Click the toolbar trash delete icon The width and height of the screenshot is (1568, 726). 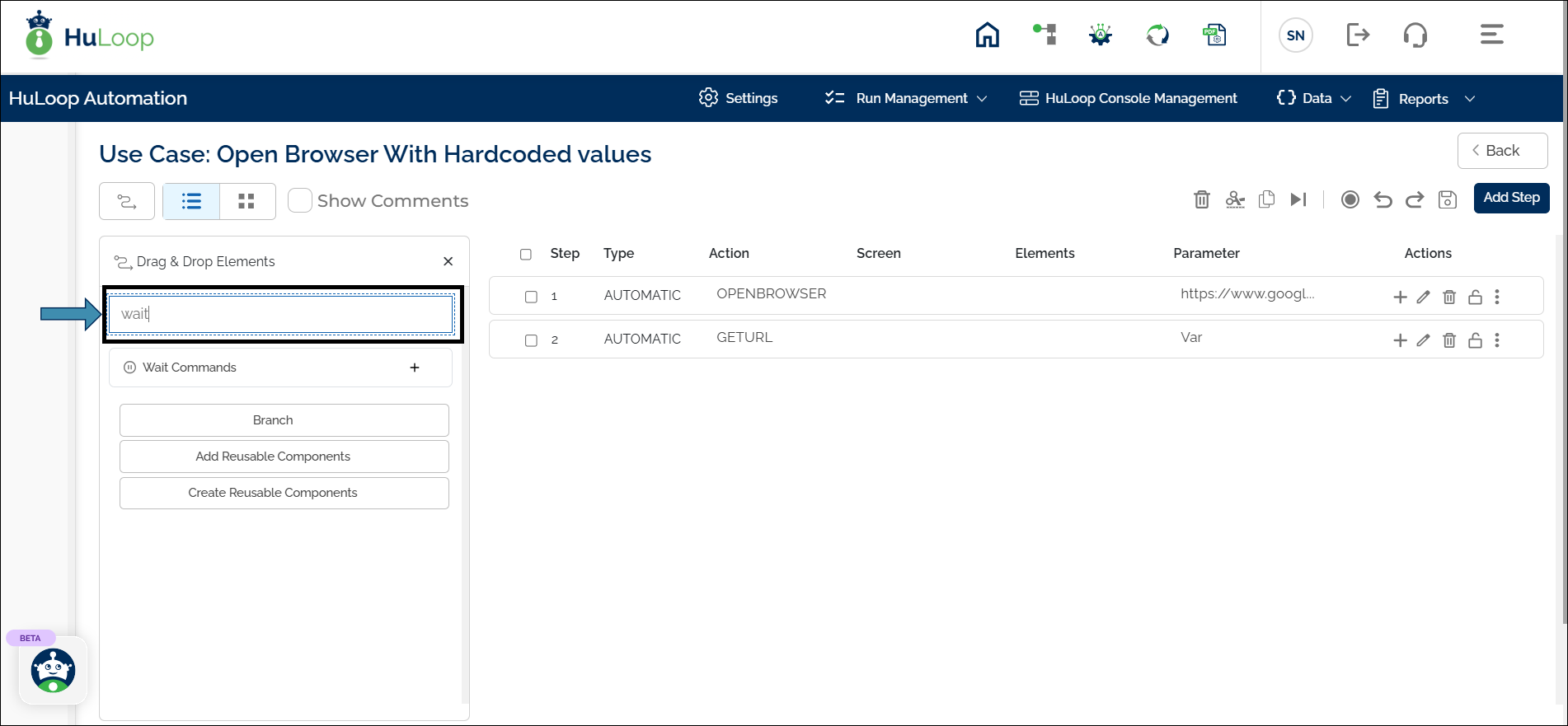click(x=1202, y=199)
